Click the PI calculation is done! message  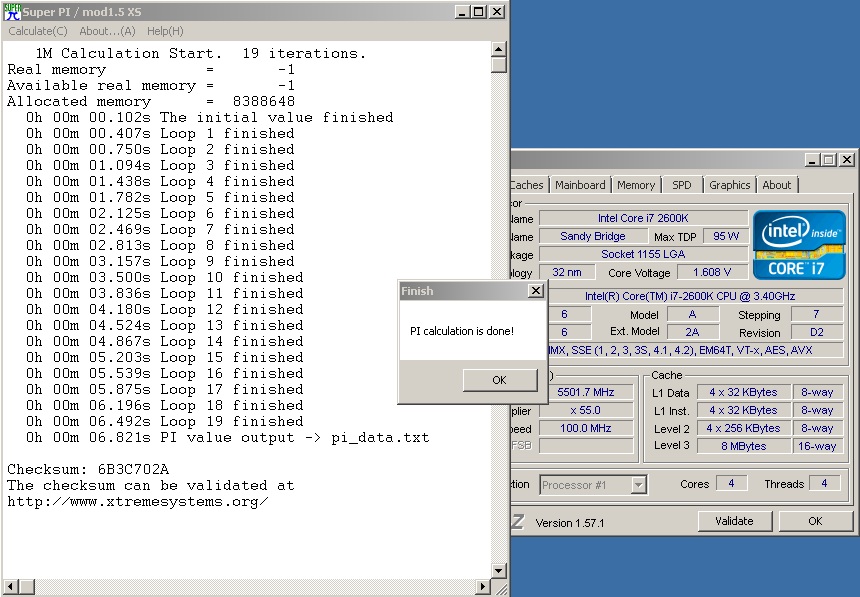coord(462,331)
